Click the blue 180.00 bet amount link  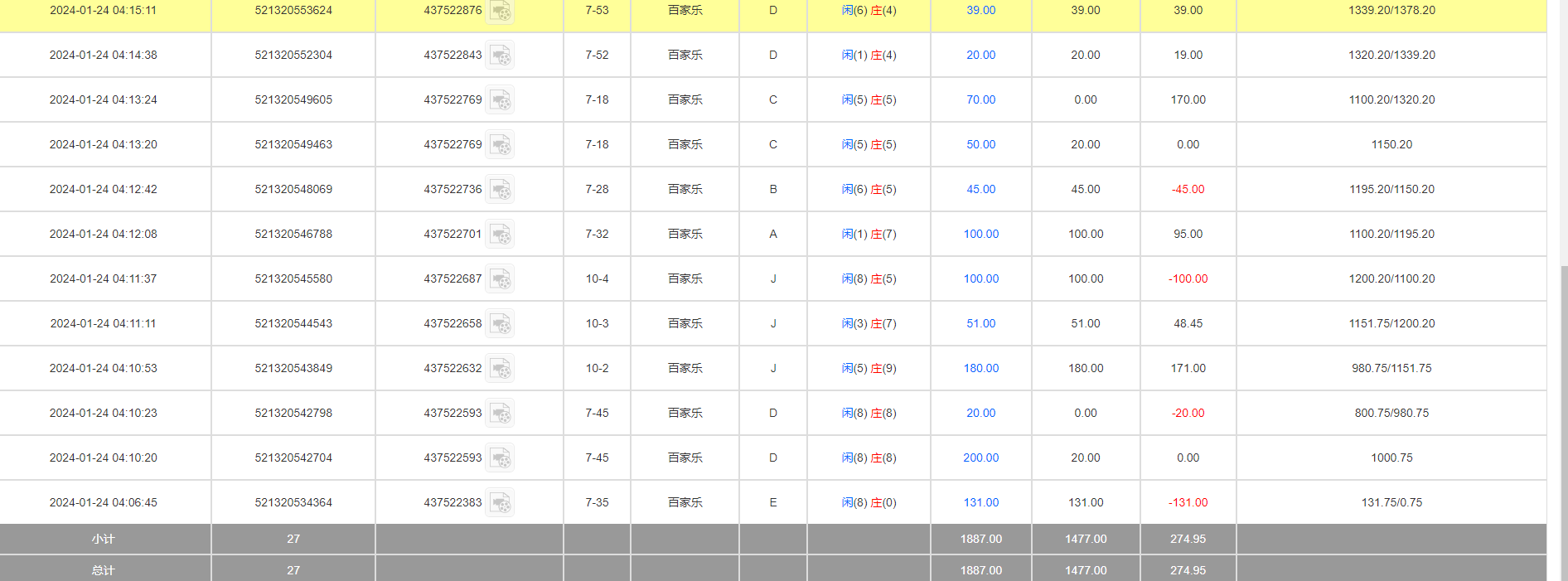coord(980,368)
